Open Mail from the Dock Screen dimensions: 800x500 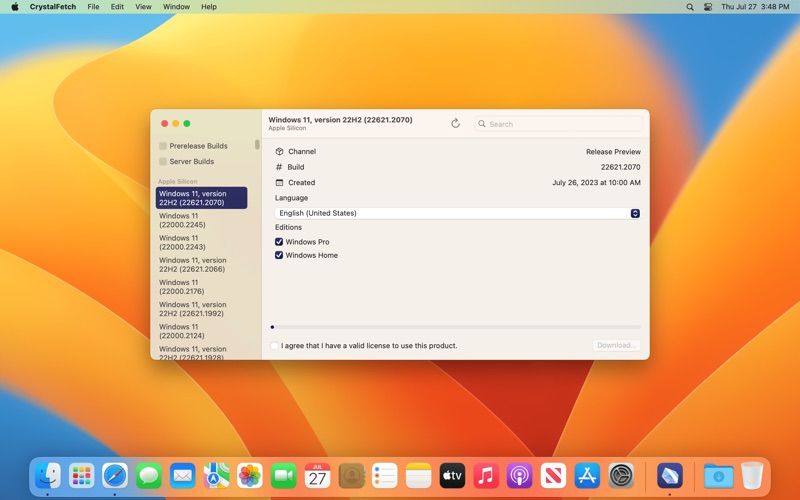click(x=183, y=476)
